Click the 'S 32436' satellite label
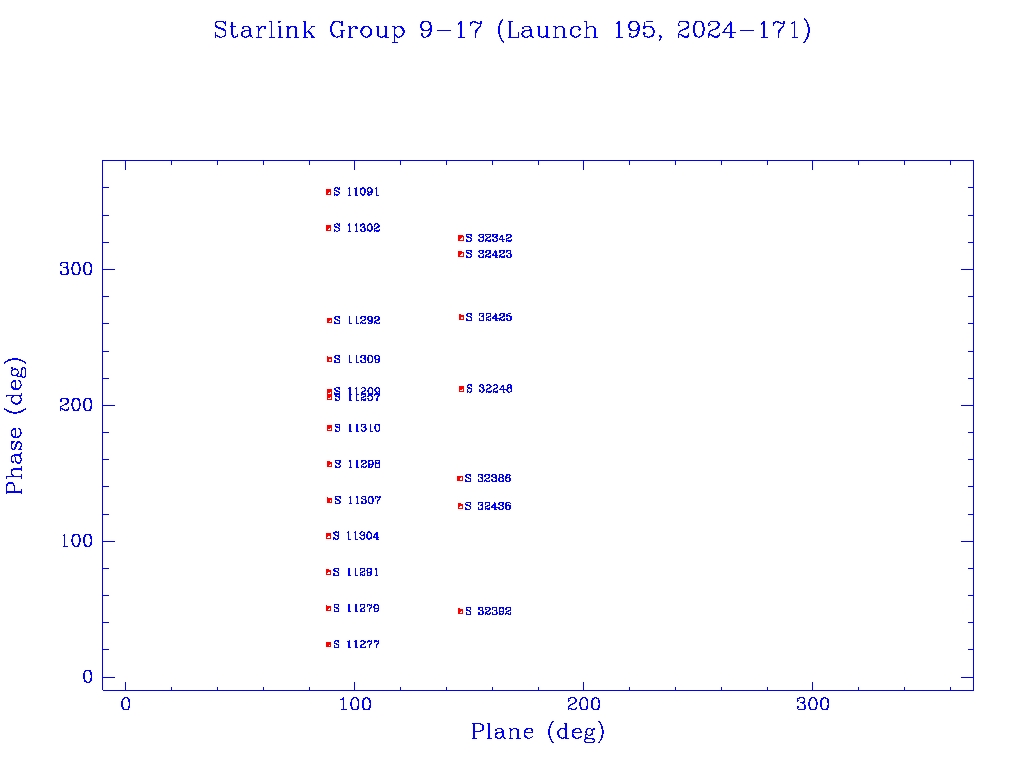The height and width of the screenshot is (768, 1024). pos(488,506)
